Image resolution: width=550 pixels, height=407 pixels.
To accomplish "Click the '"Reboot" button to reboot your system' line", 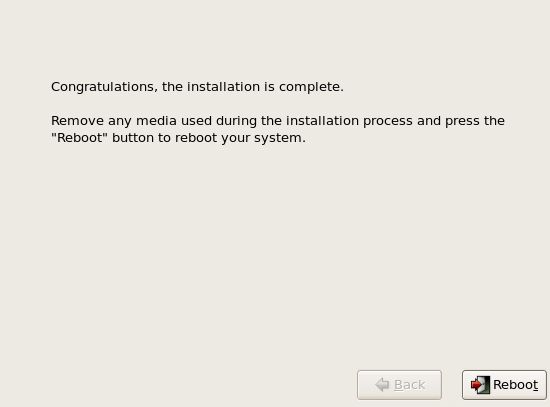I will (178, 138).
